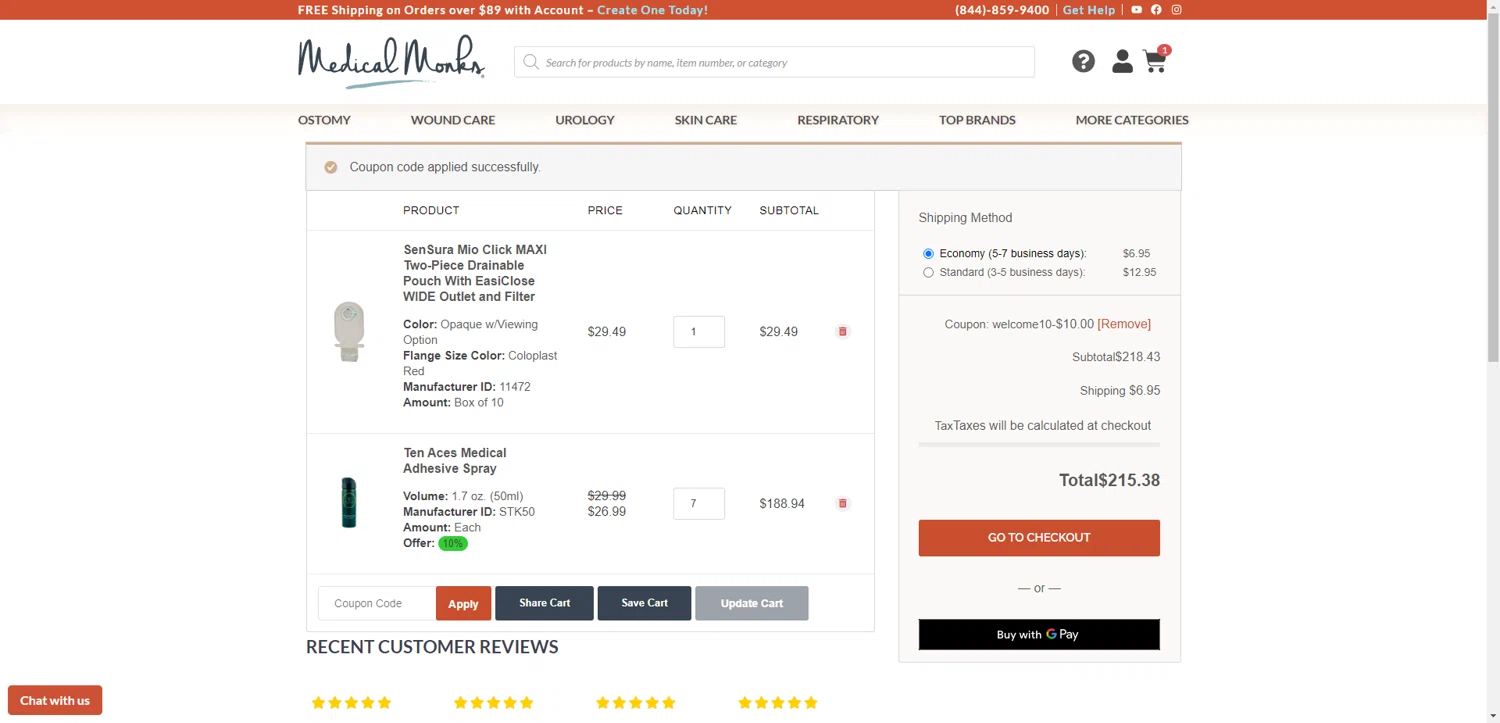Open the YouTube social icon
This screenshot has height=723, width=1500.
point(1136,10)
